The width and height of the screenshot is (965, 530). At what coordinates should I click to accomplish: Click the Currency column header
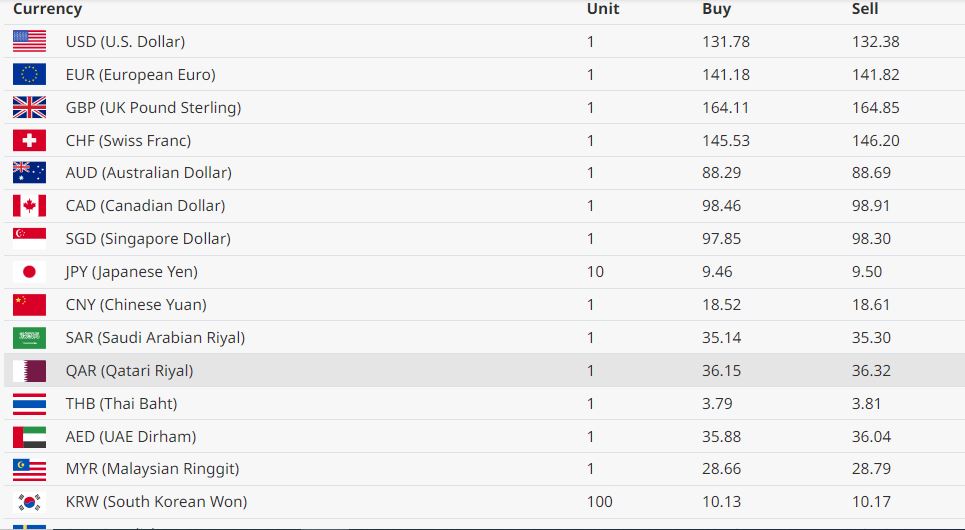point(47,9)
